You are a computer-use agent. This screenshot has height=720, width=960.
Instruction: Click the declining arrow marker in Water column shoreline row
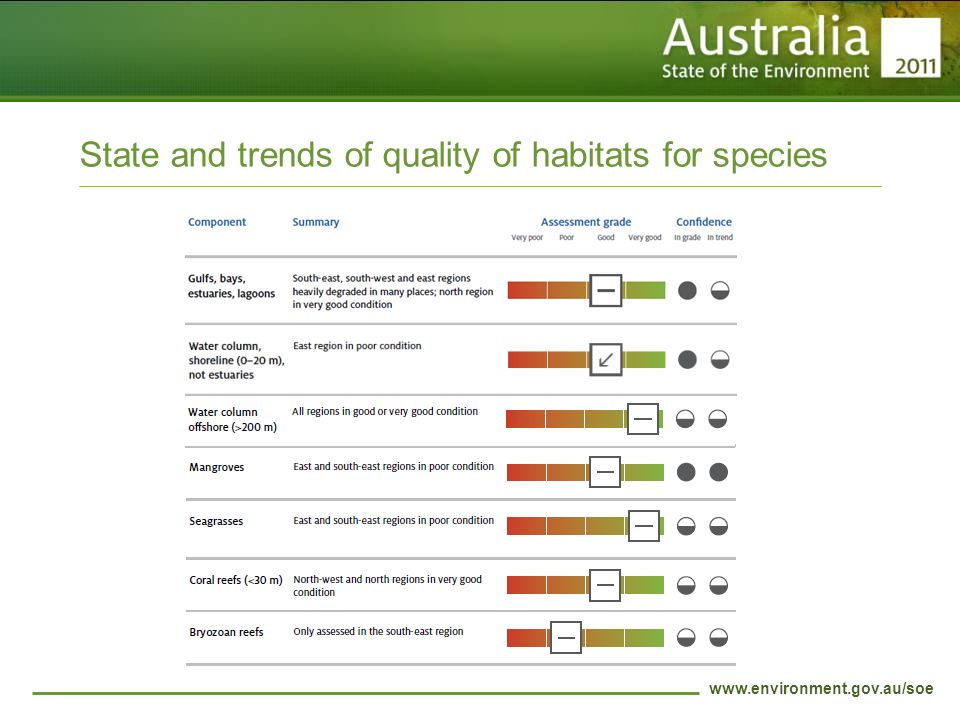coord(606,359)
